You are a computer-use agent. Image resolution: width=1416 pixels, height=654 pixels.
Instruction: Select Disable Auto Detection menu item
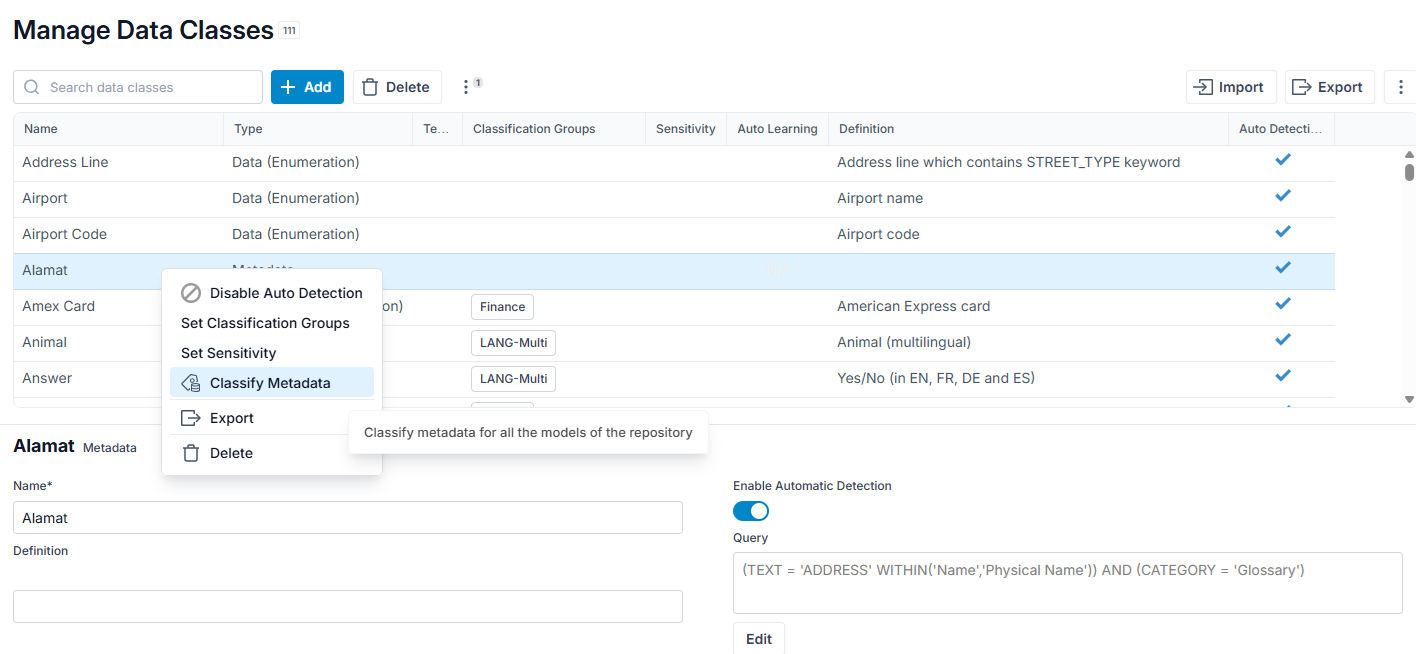[x=272, y=293]
